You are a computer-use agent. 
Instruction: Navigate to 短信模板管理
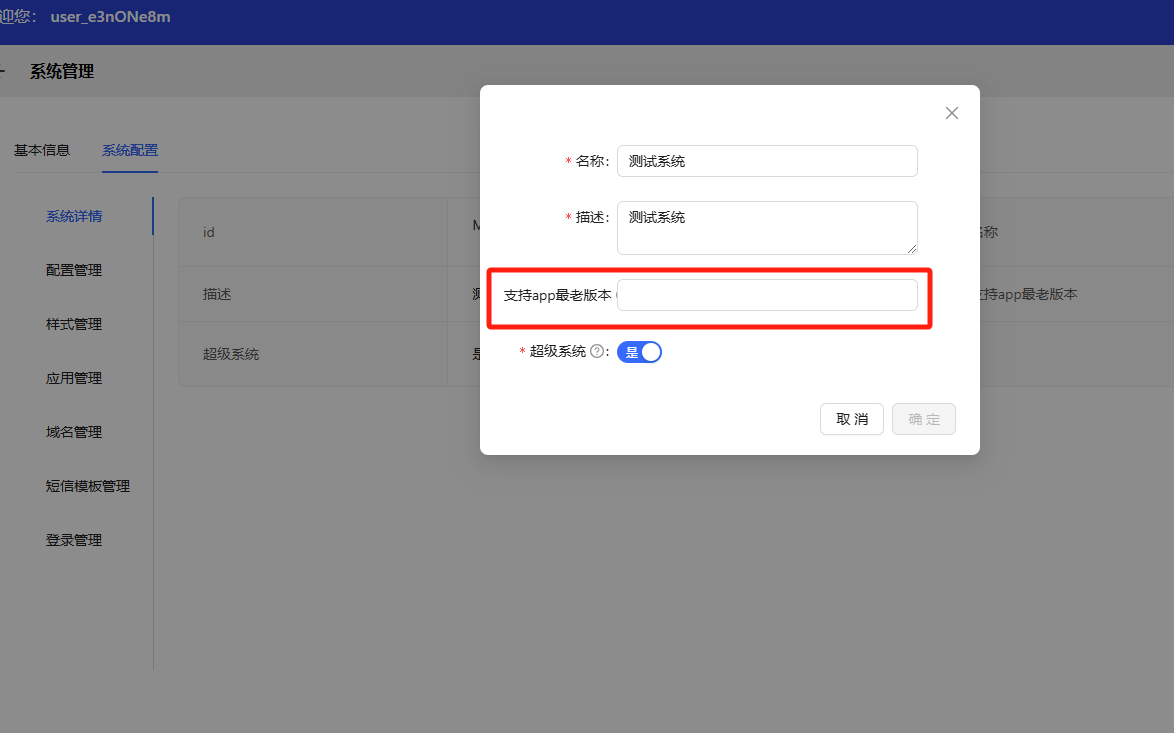88,486
